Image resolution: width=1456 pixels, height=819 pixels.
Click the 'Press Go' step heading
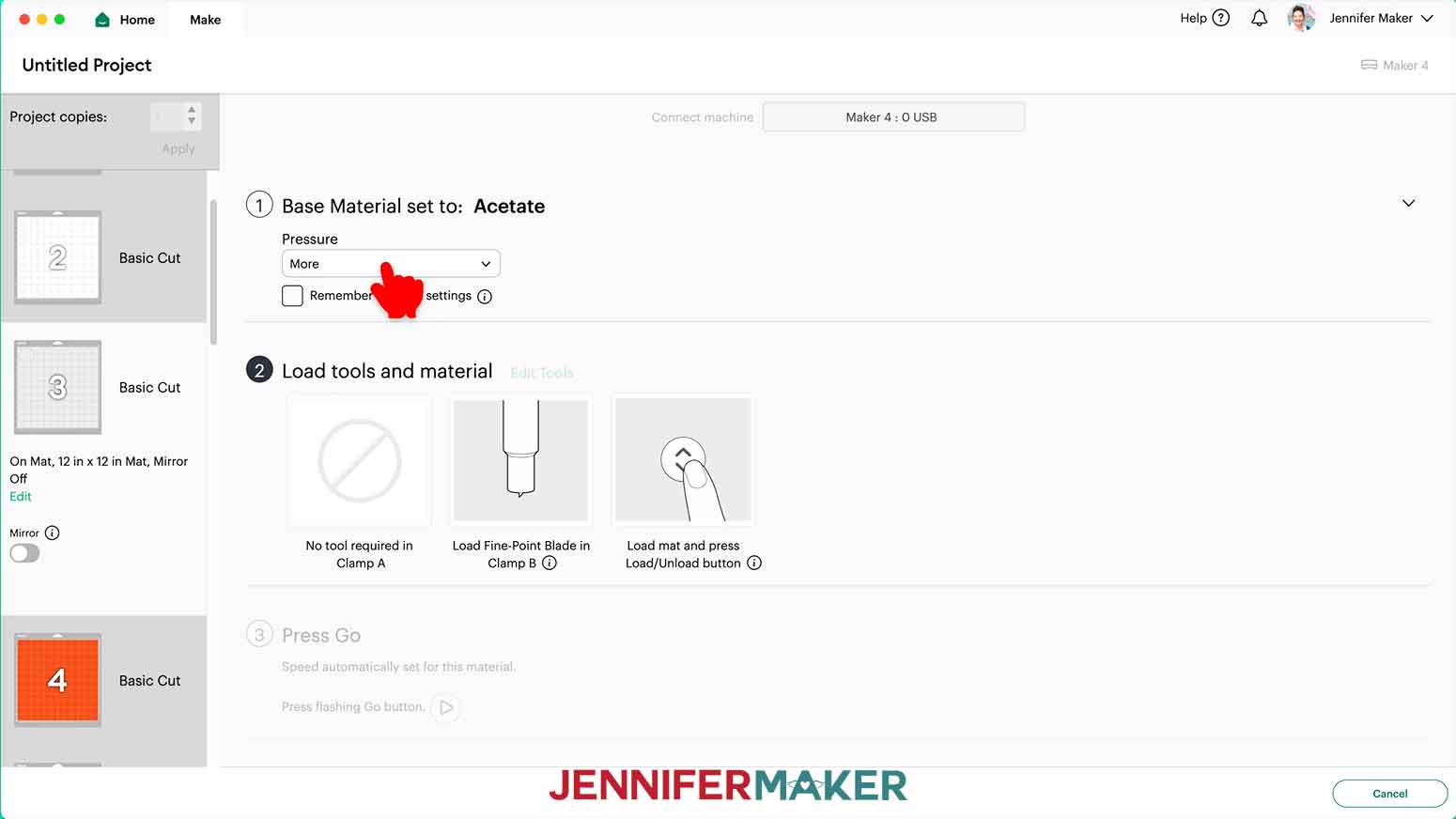pos(321,636)
